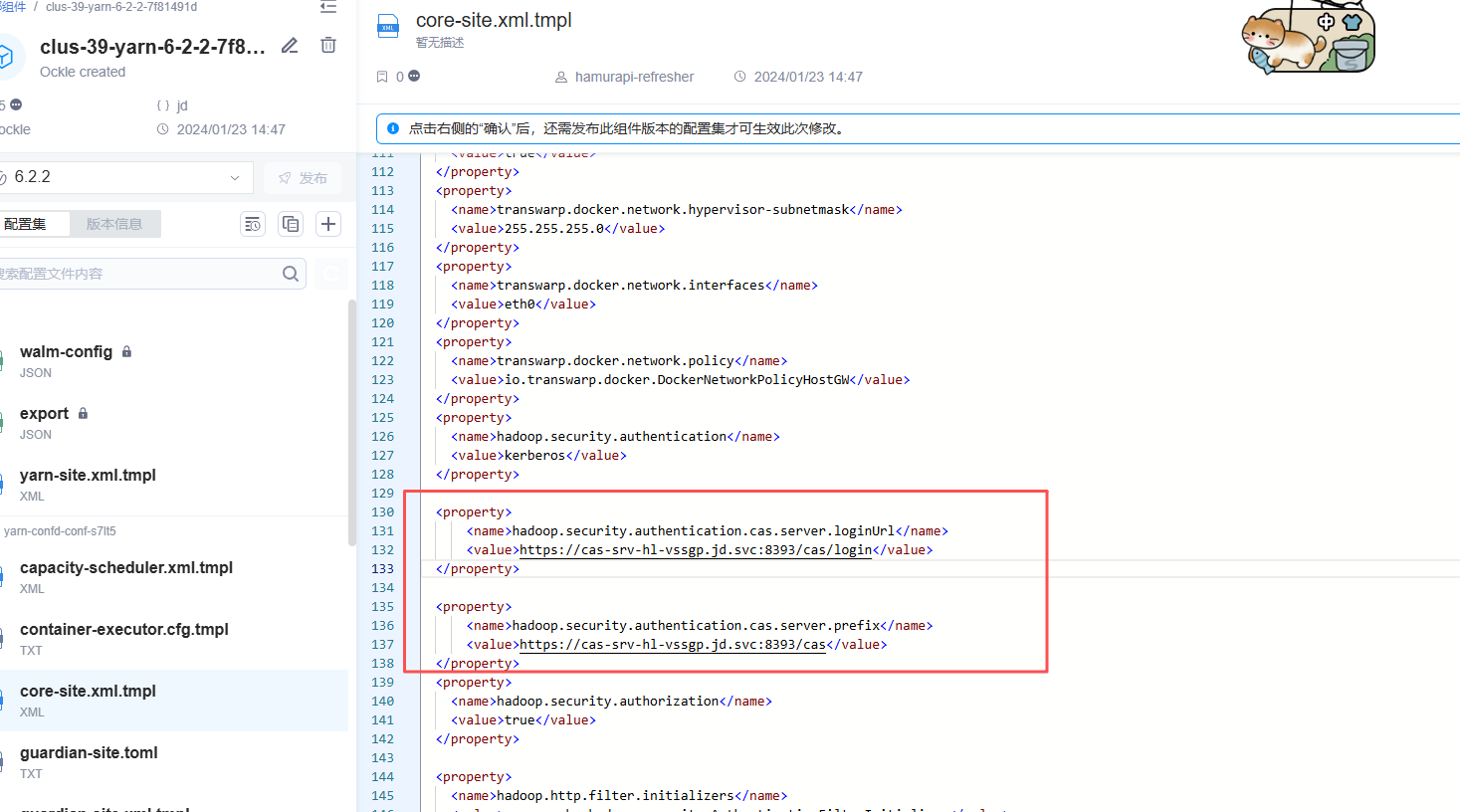Screen dimensions: 1460x812
Task: Click the copy configuration icon
Action: (291, 224)
